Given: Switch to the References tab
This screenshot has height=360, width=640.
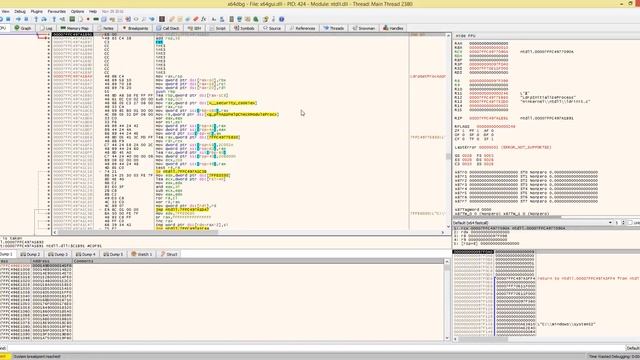Looking at the screenshot, I should (302, 28).
